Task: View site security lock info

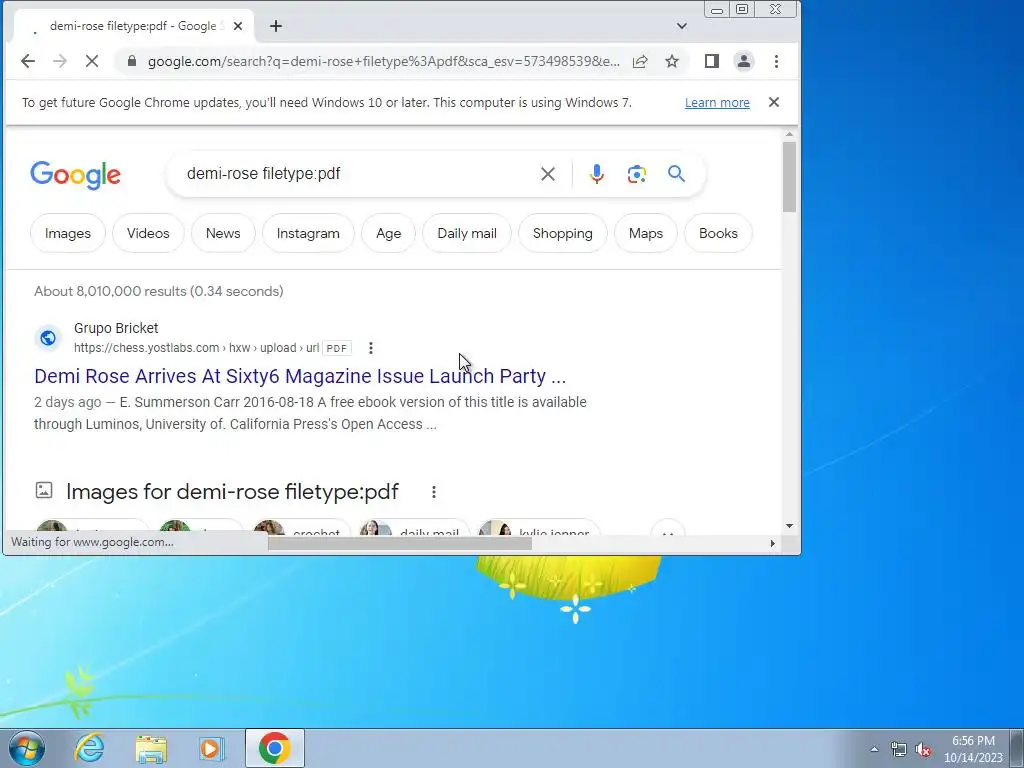Action: tap(132, 61)
